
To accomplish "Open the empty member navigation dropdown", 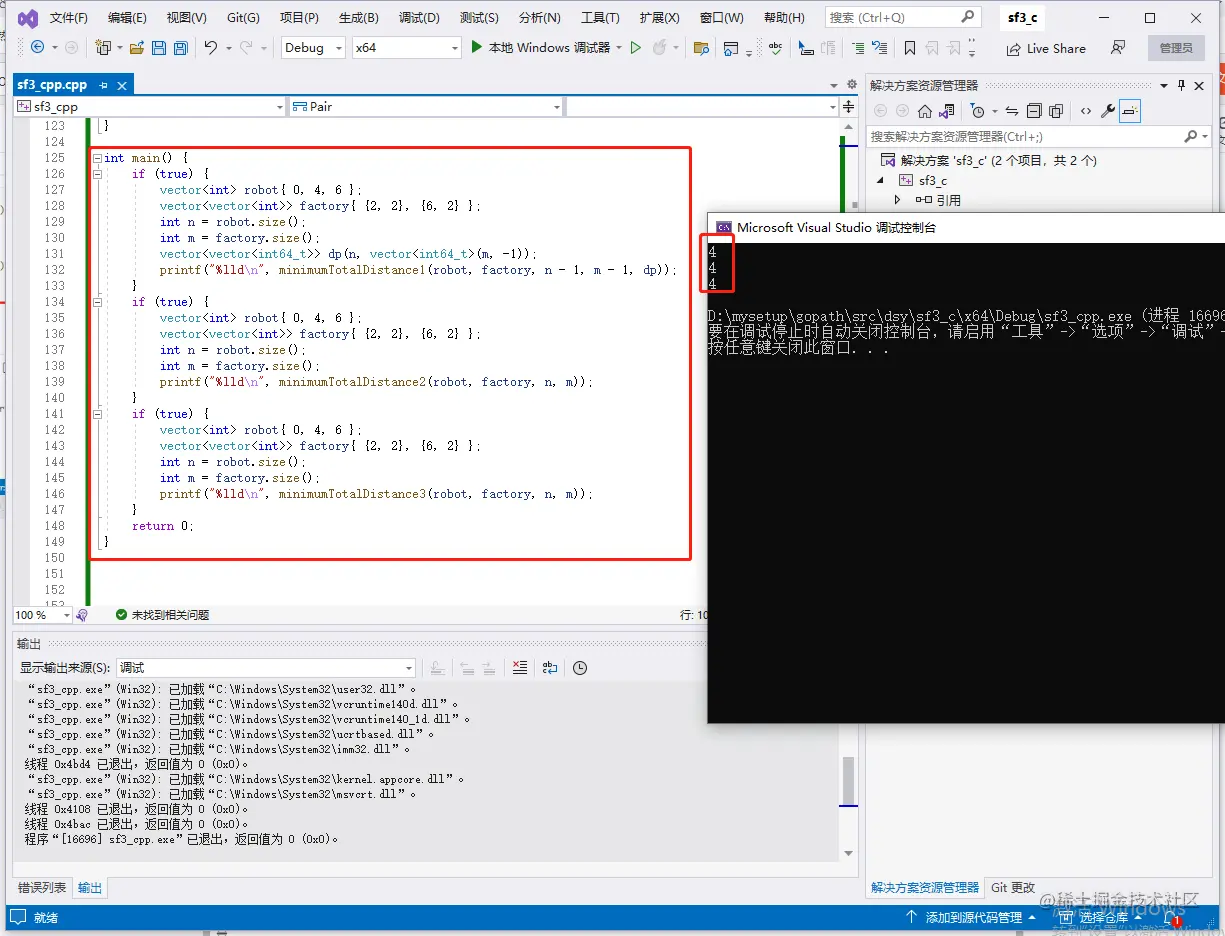I will point(702,106).
